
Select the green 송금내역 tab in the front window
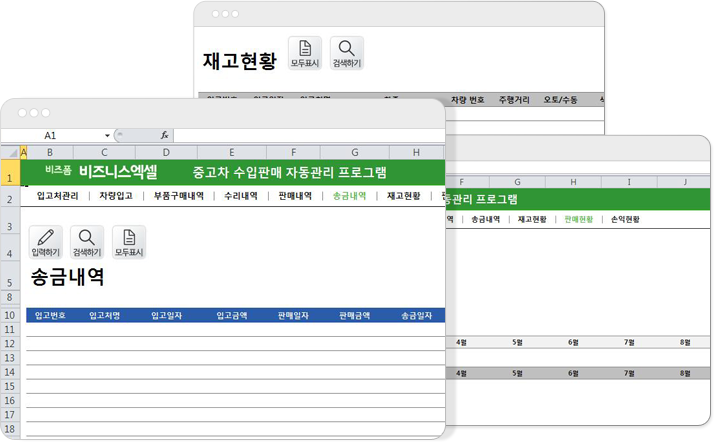click(x=349, y=196)
